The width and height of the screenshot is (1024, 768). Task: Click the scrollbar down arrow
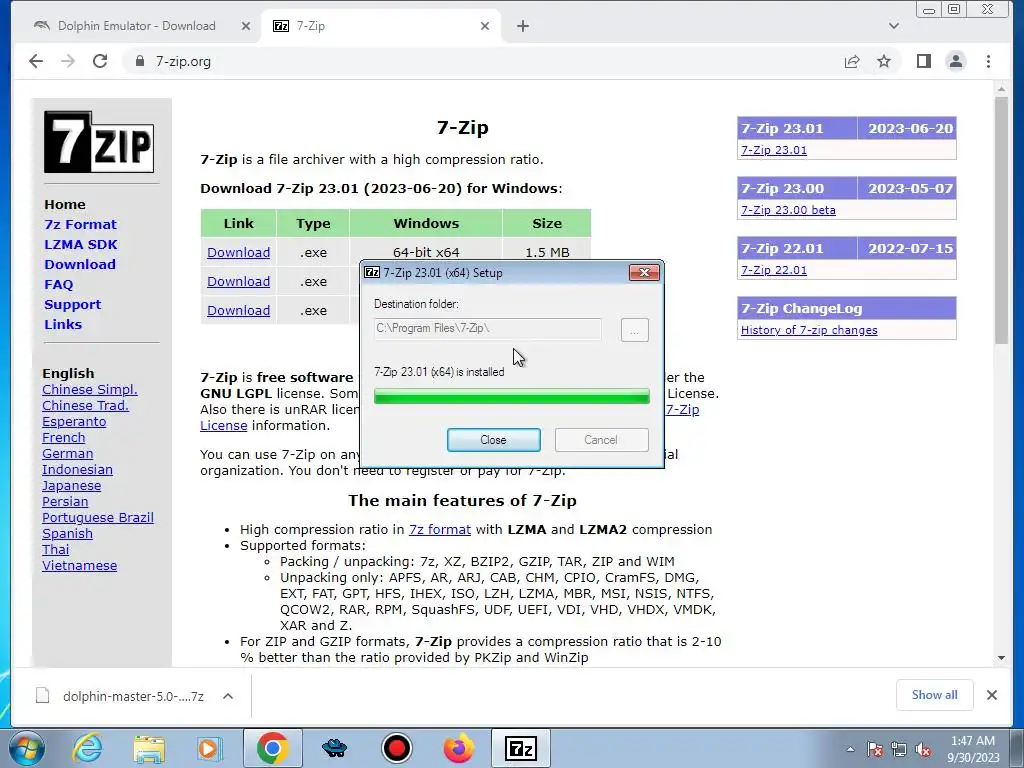pos(1002,658)
